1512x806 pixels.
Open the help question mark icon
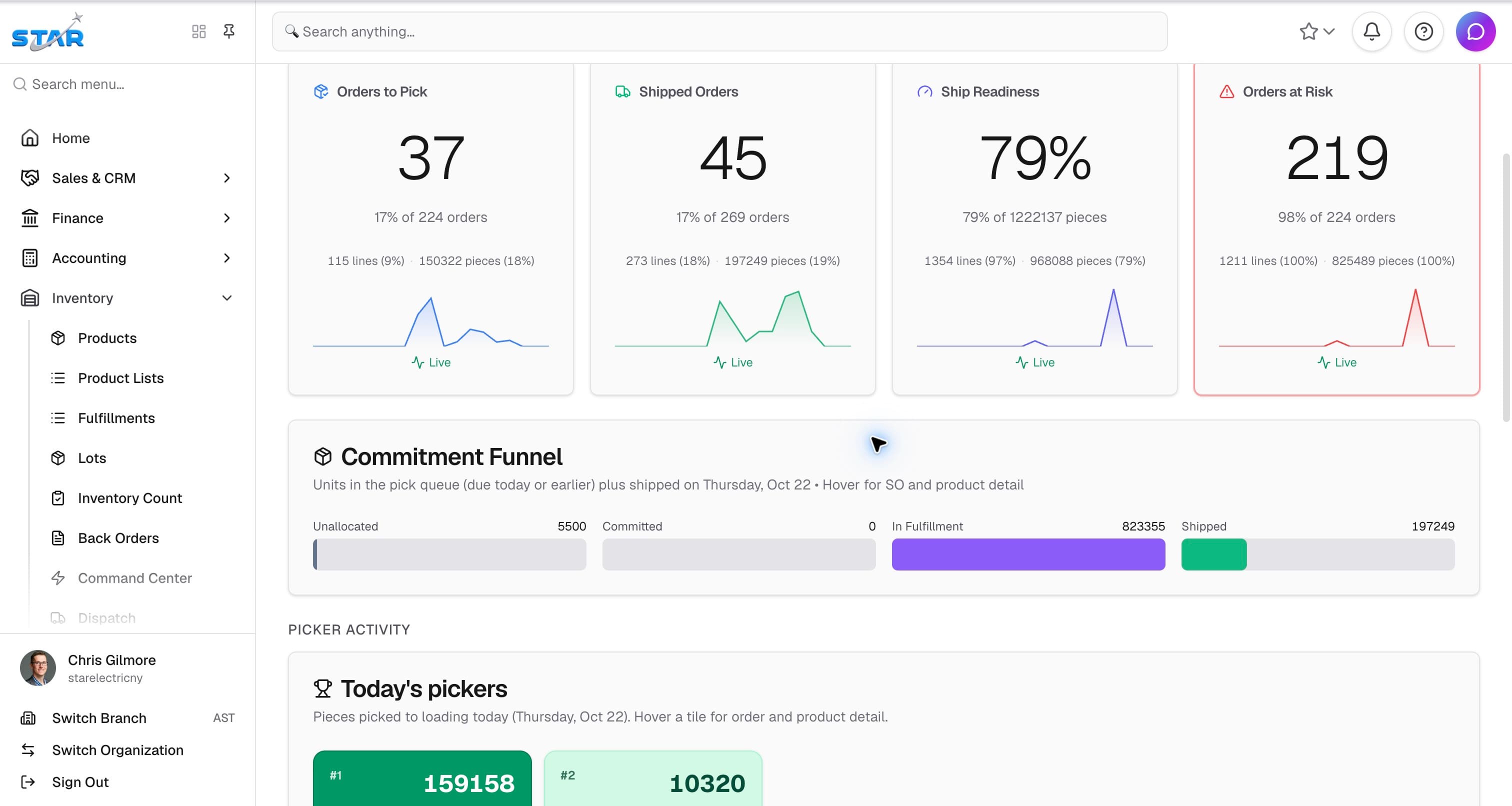[x=1423, y=31]
